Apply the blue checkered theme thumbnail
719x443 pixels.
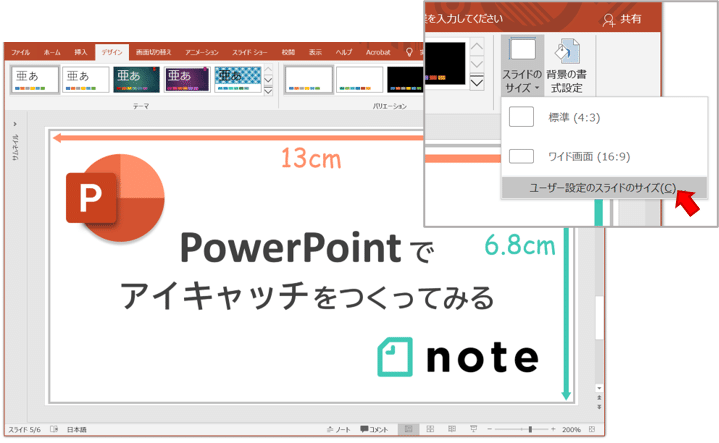coord(238,79)
